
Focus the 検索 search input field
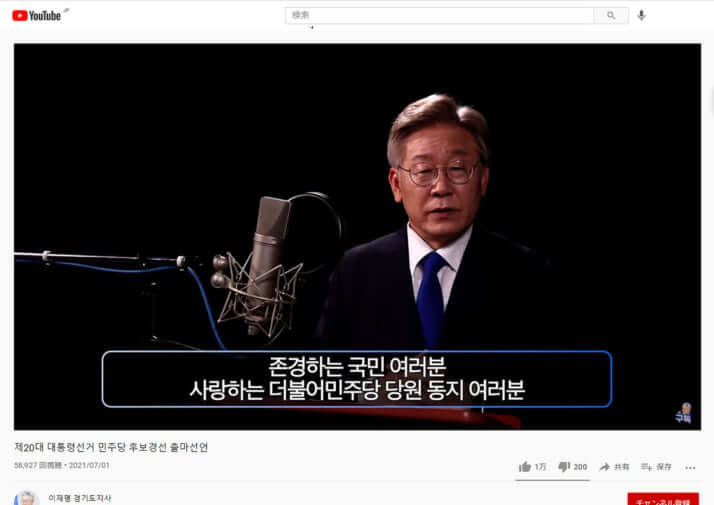440,15
